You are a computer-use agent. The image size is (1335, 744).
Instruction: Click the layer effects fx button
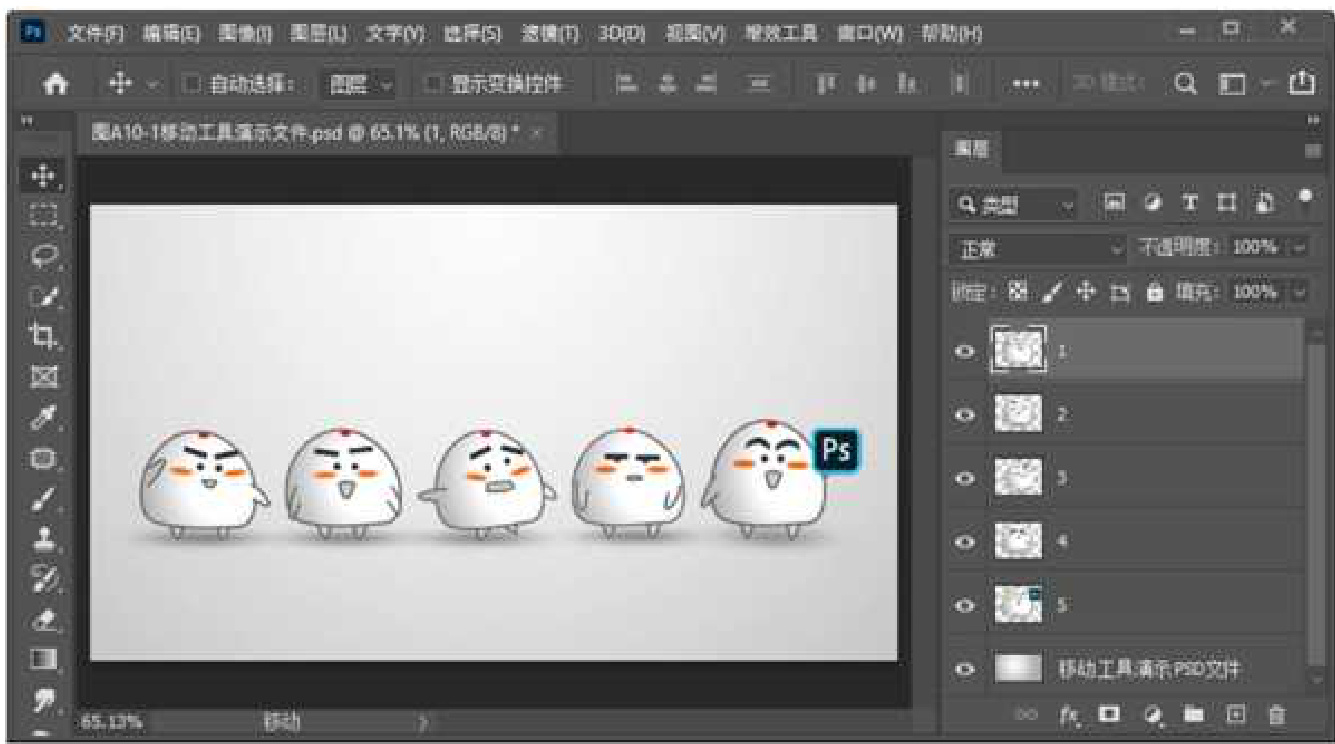(1070, 715)
